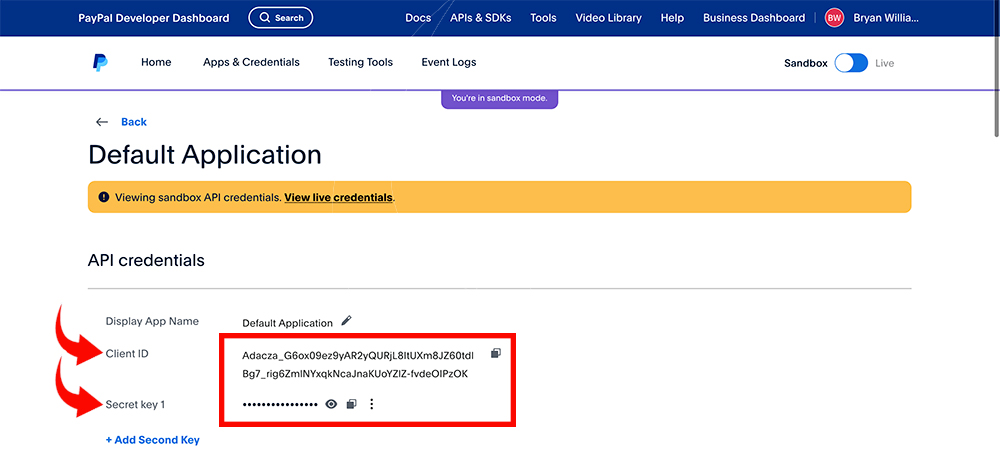Reveal Secret key 1 with the eye icon
Screen dimensions: 1000x462
tap(331, 404)
